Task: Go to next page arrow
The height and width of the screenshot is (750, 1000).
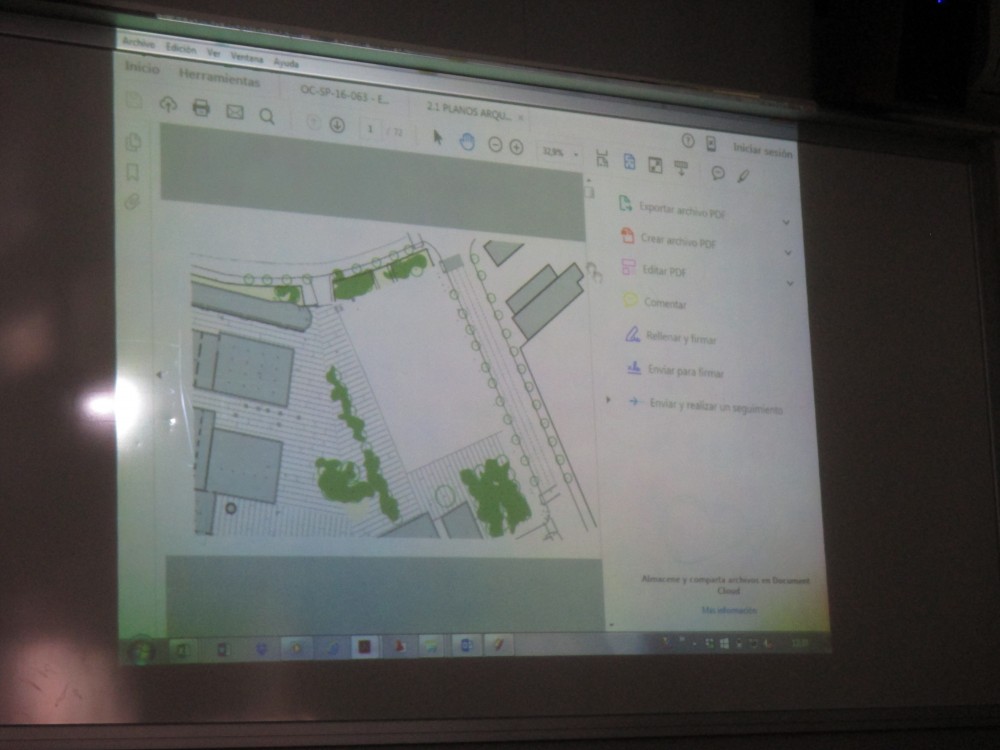Action: (x=337, y=125)
